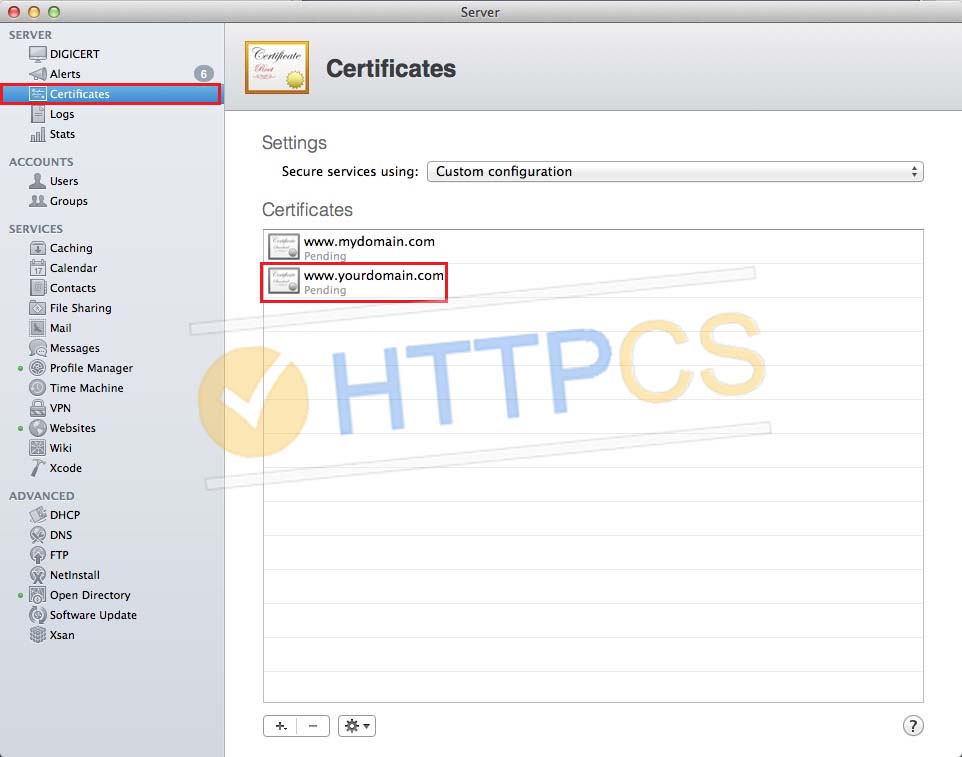Screen dimensions: 962x757
Task: Open the DNS service icon
Action: [37, 535]
